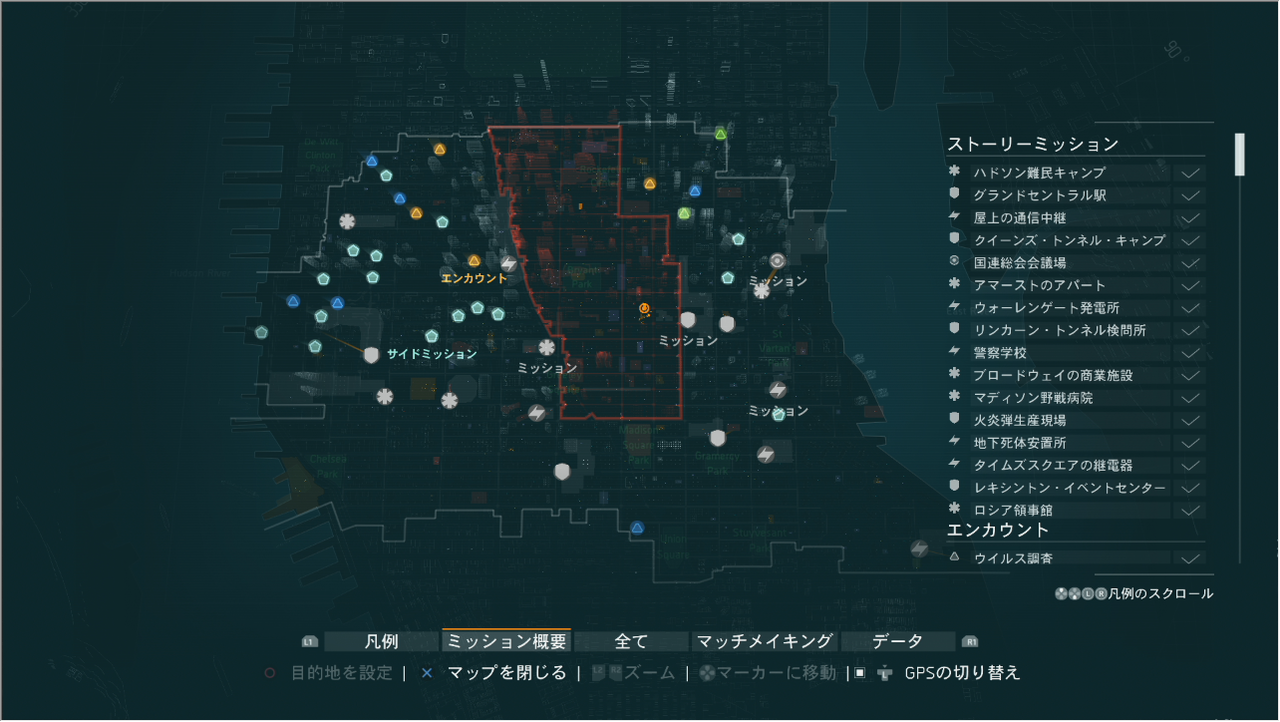Image resolution: width=1280 pixels, height=722 pixels.
Task: Toggle the checkmark for マディソン野戦病院
Action: click(x=1190, y=398)
